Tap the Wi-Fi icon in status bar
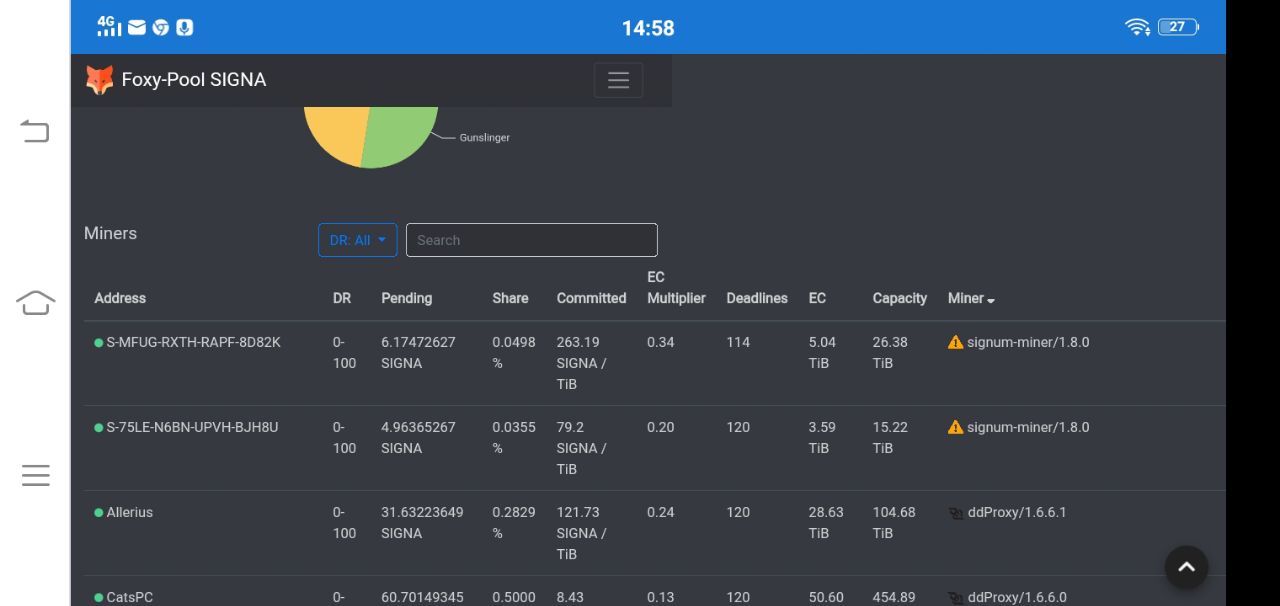 [x=1137, y=27]
